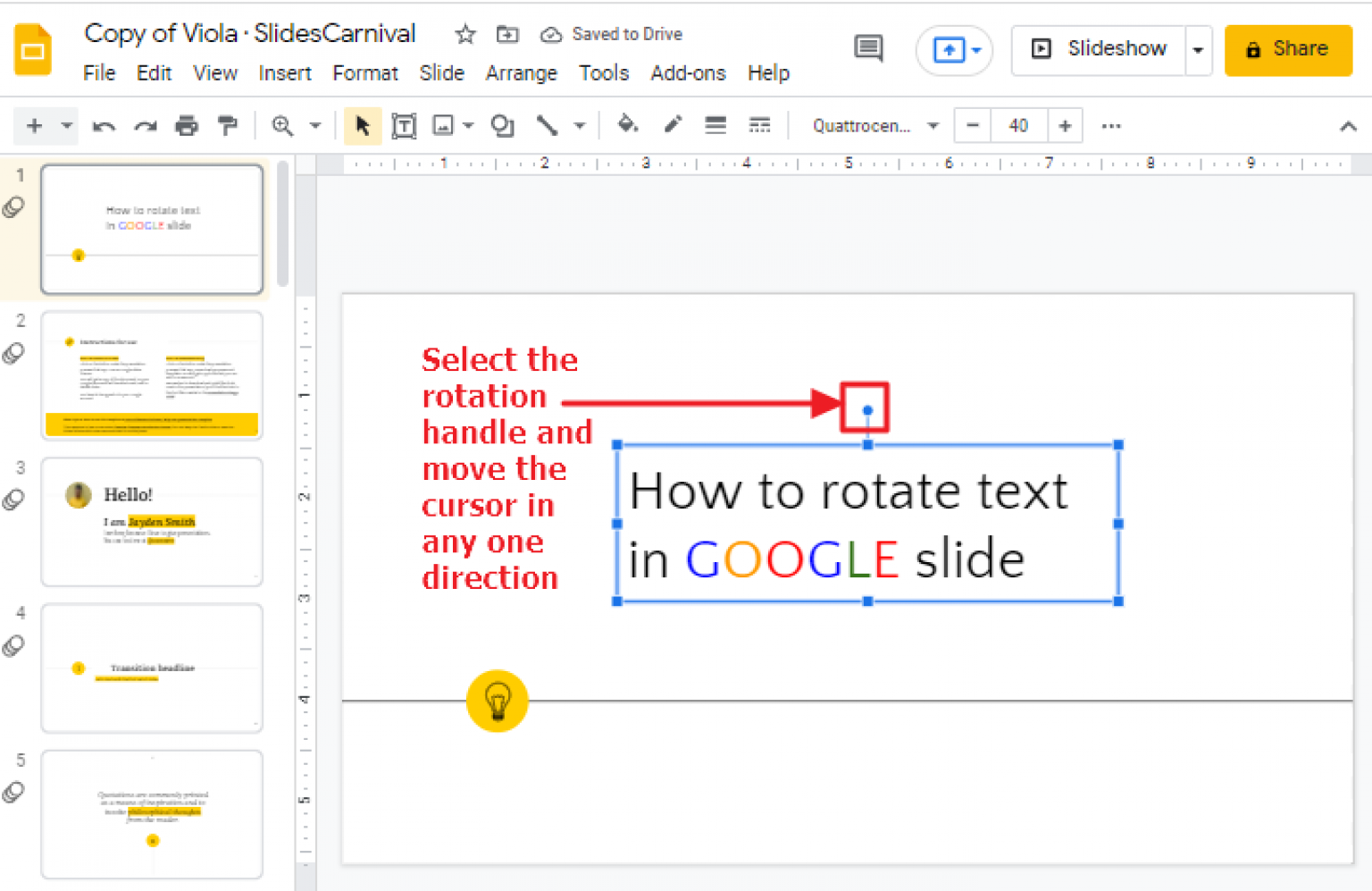Click the font size field showing 40
The image size is (1372, 891).
click(x=1018, y=126)
